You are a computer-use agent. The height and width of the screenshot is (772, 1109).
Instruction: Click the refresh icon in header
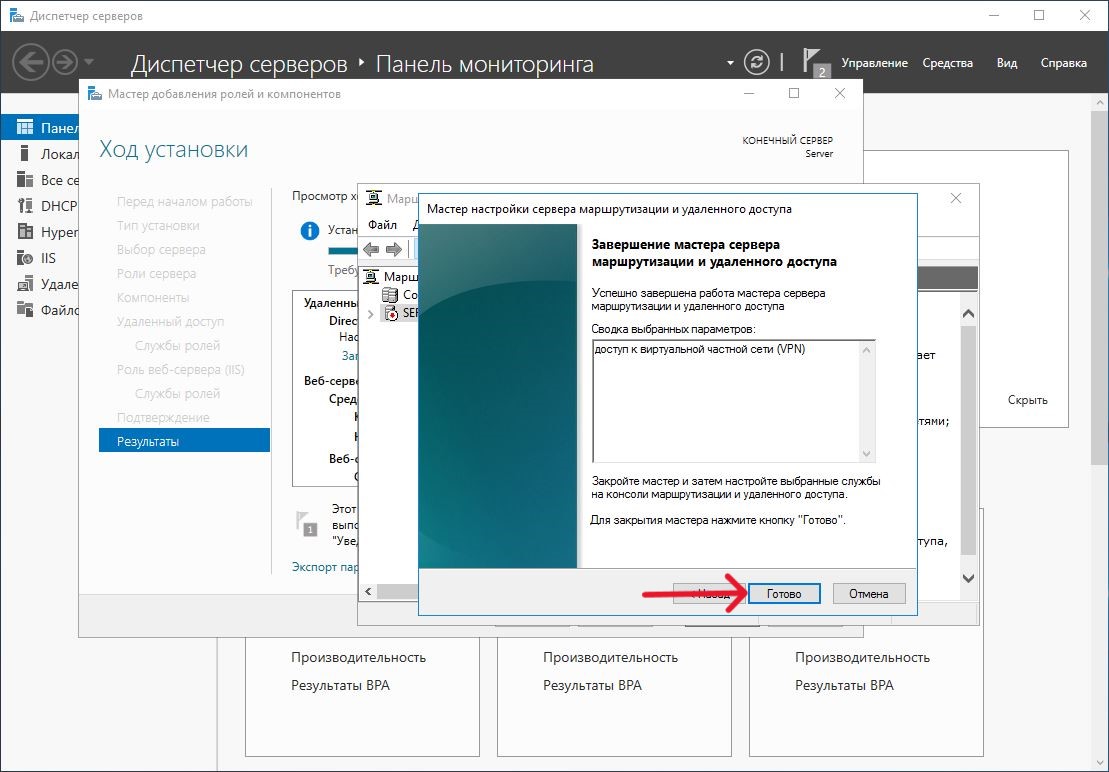[759, 62]
